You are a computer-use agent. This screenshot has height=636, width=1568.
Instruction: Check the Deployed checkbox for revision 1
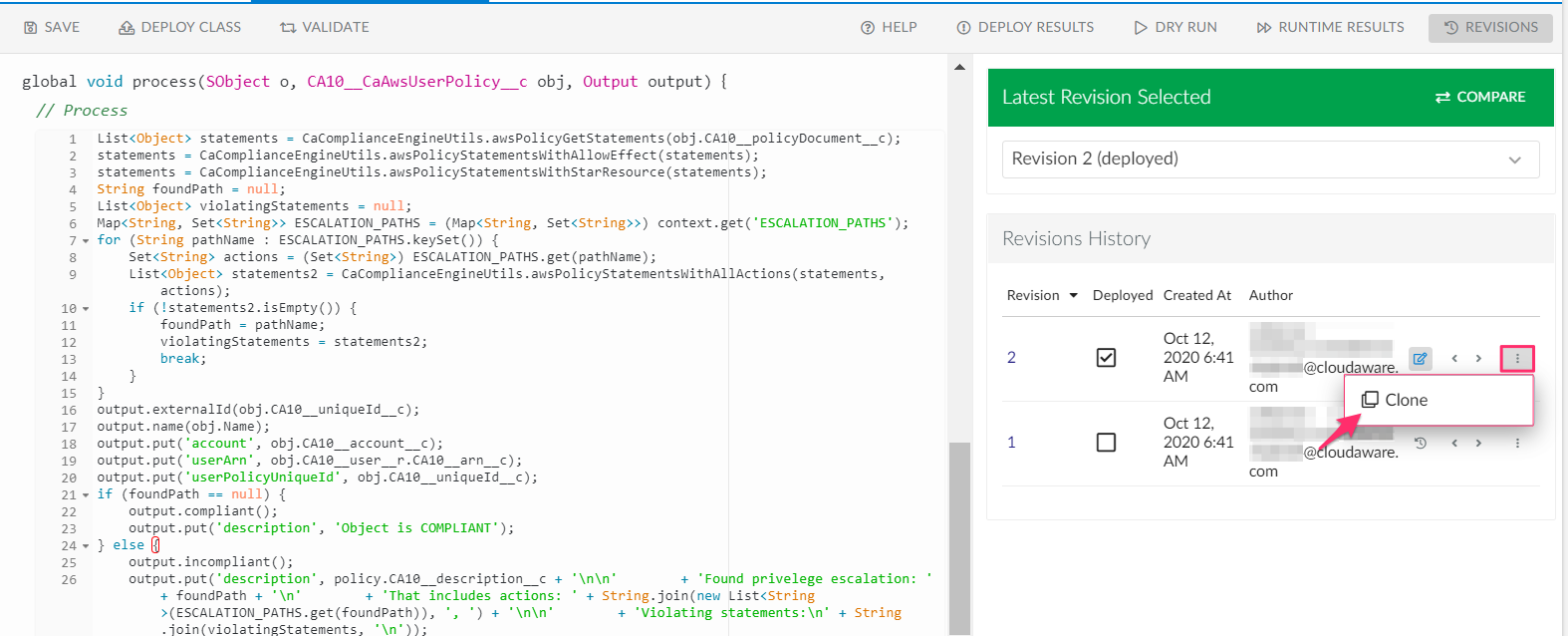[1106, 443]
